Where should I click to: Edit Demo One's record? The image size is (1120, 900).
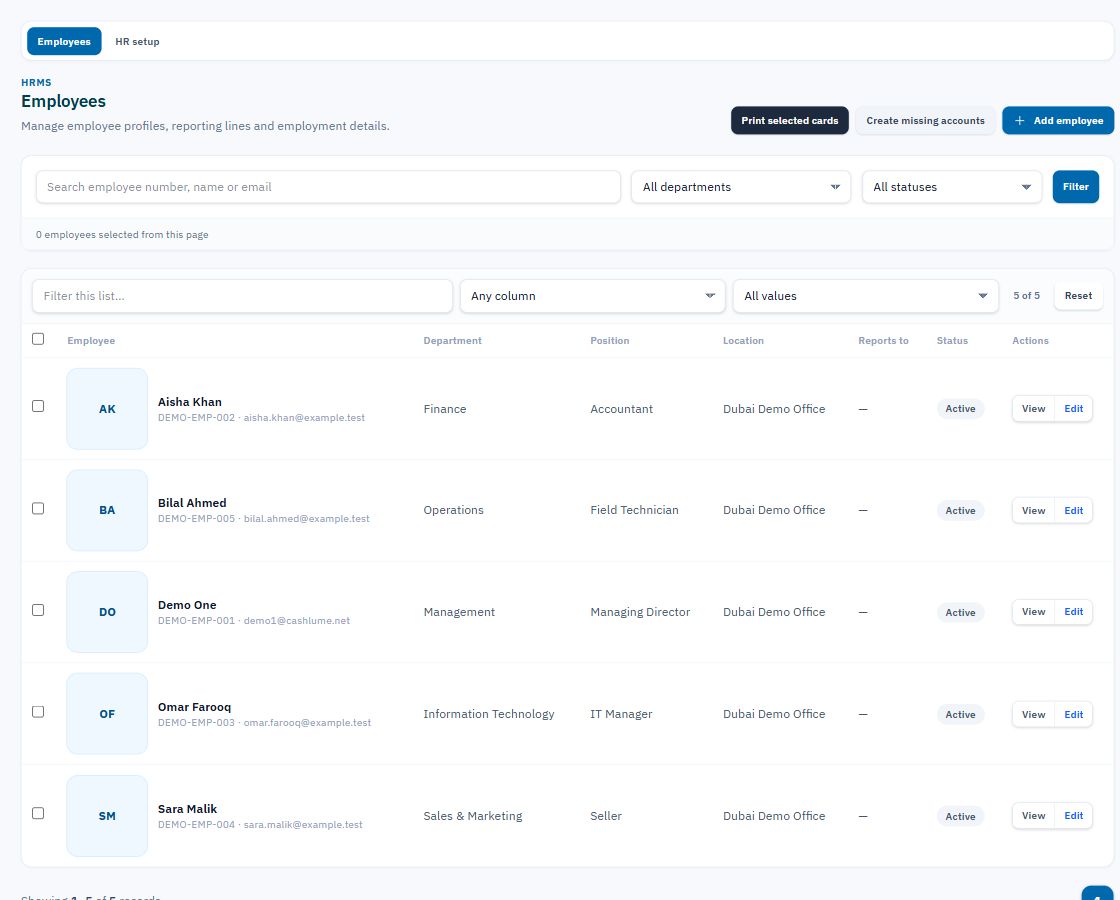[x=1074, y=612]
